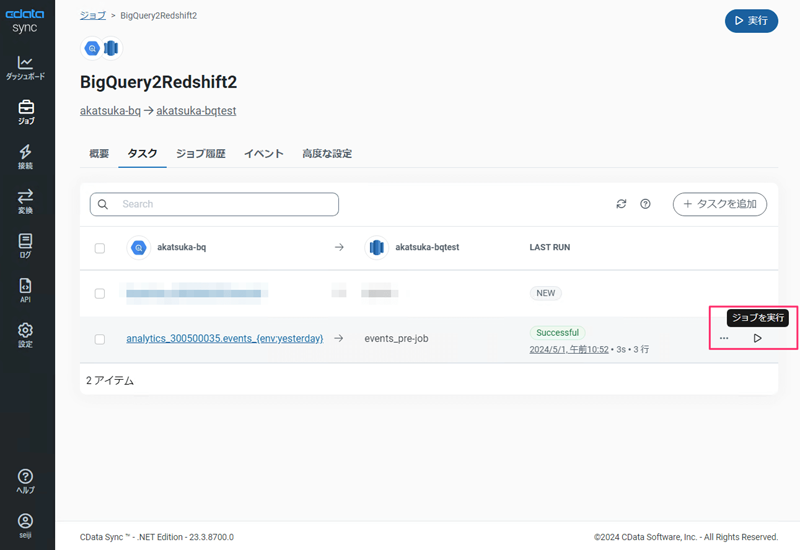Click the Redshift icon beside akatsuka-bqtest header
The image size is (800, 550).
[377, 247]
